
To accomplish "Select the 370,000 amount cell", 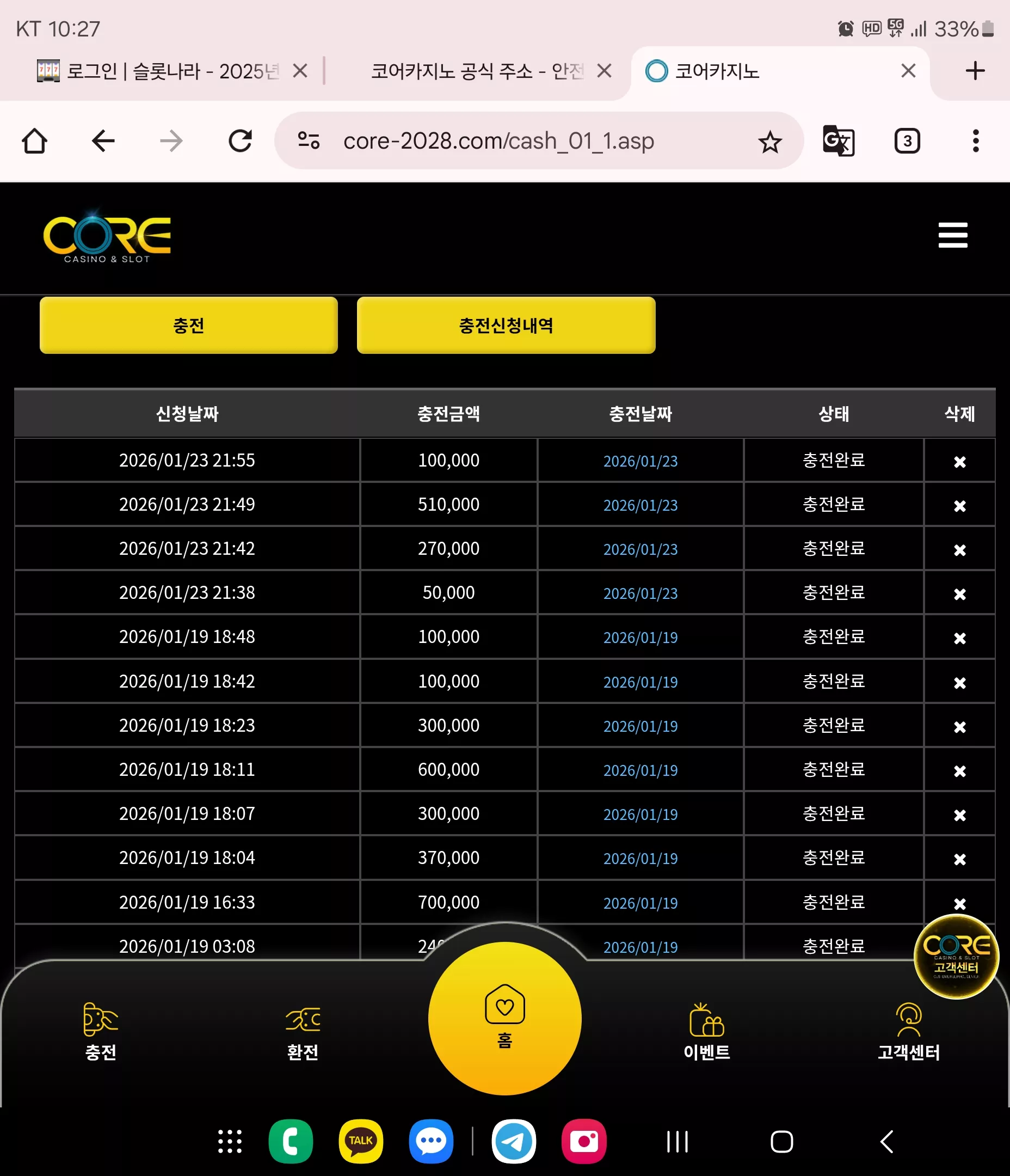I will pyautogui.click(x=448, y=857).
